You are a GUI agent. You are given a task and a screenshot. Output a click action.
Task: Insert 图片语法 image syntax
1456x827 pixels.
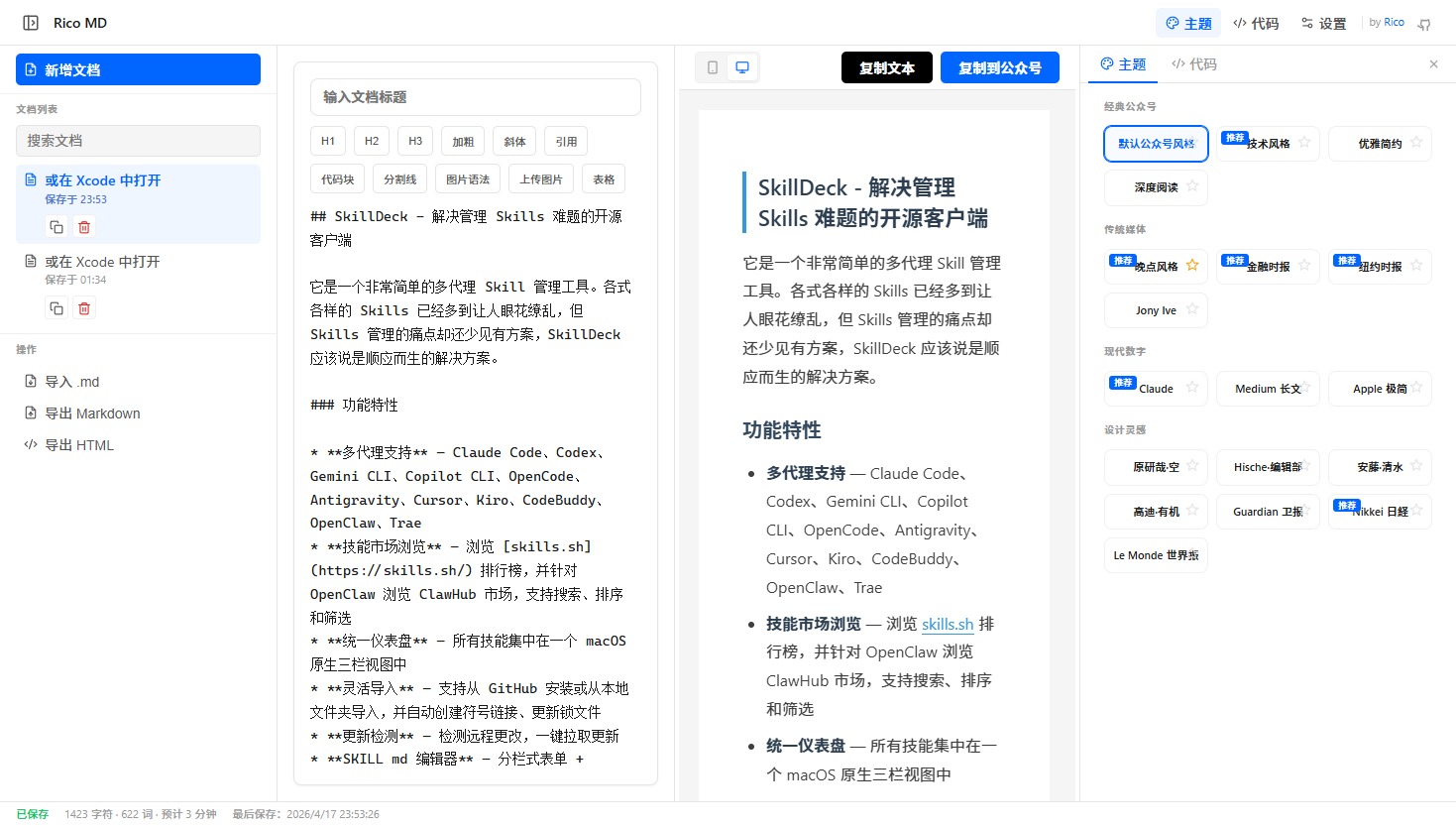click(x=468, y=178)
